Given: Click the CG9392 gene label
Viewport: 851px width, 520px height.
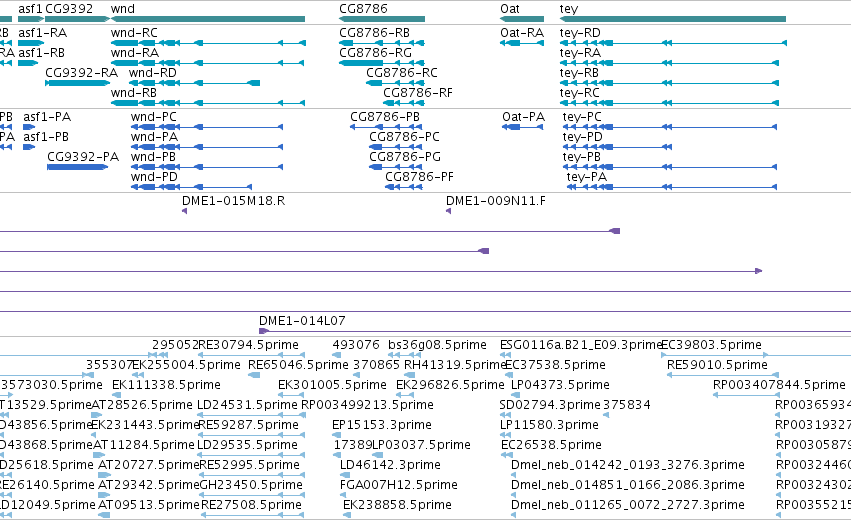Looking at the screenshot, I should [69, 9].
